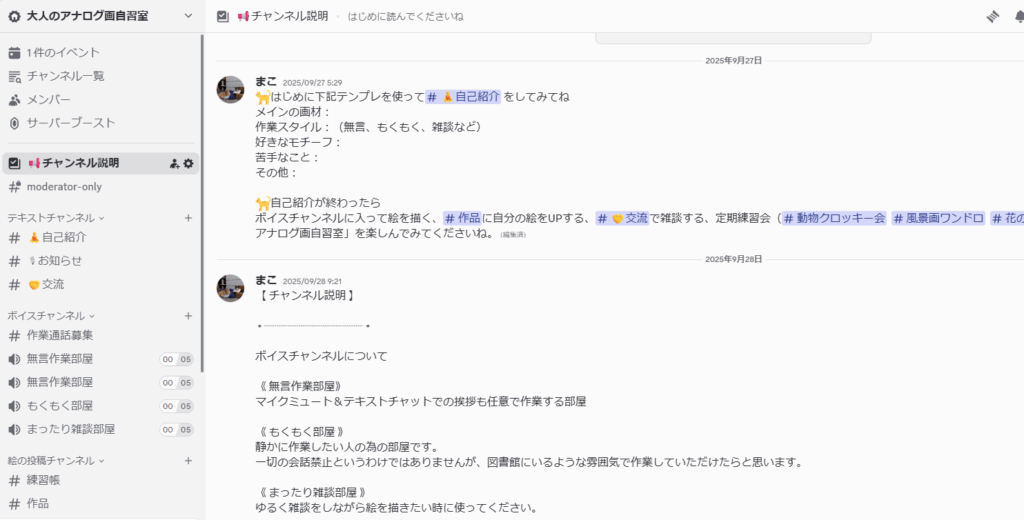Viewport: 1024px width, 520px height.
Task: Click invite people icon on チャンネル説明
Action: click(174, 163)
